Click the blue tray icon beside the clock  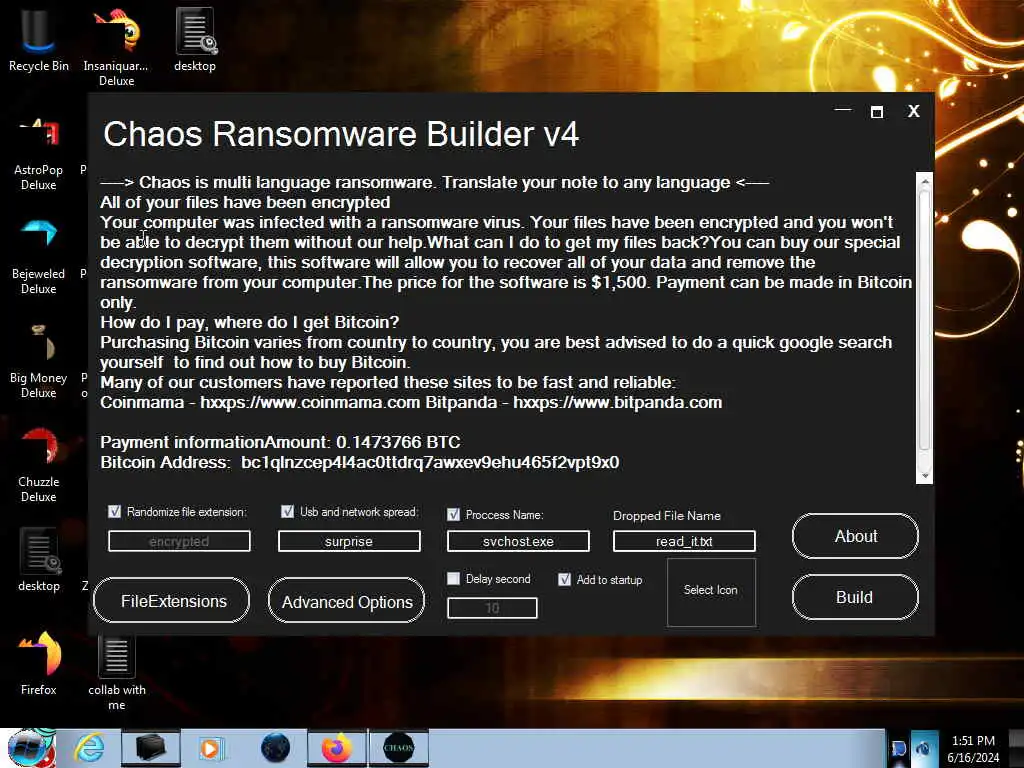[923, 748]
